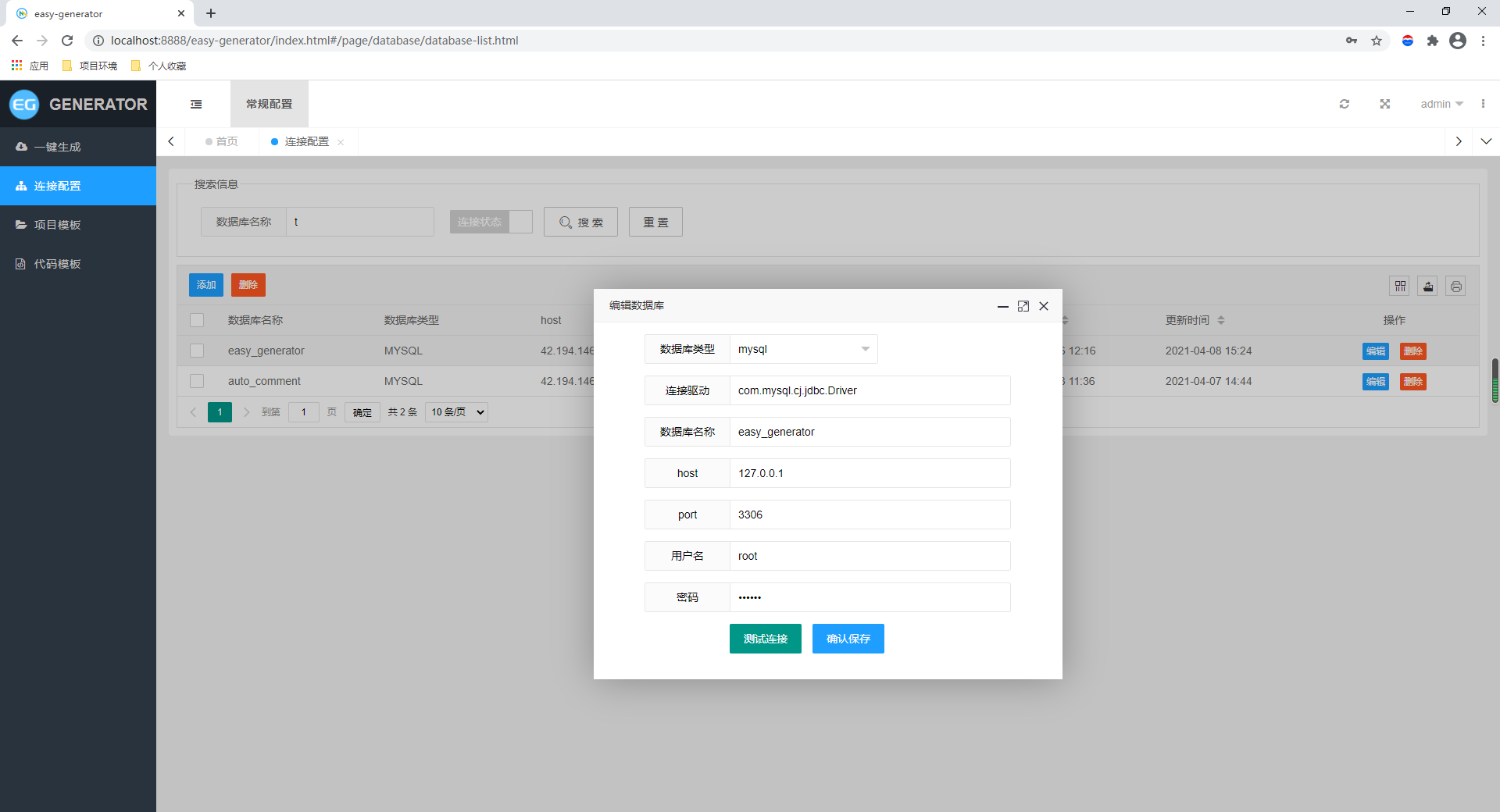Screen dimensions: 1500x812
Task: Open the header more-options vertical dots
Action: 1483,104
